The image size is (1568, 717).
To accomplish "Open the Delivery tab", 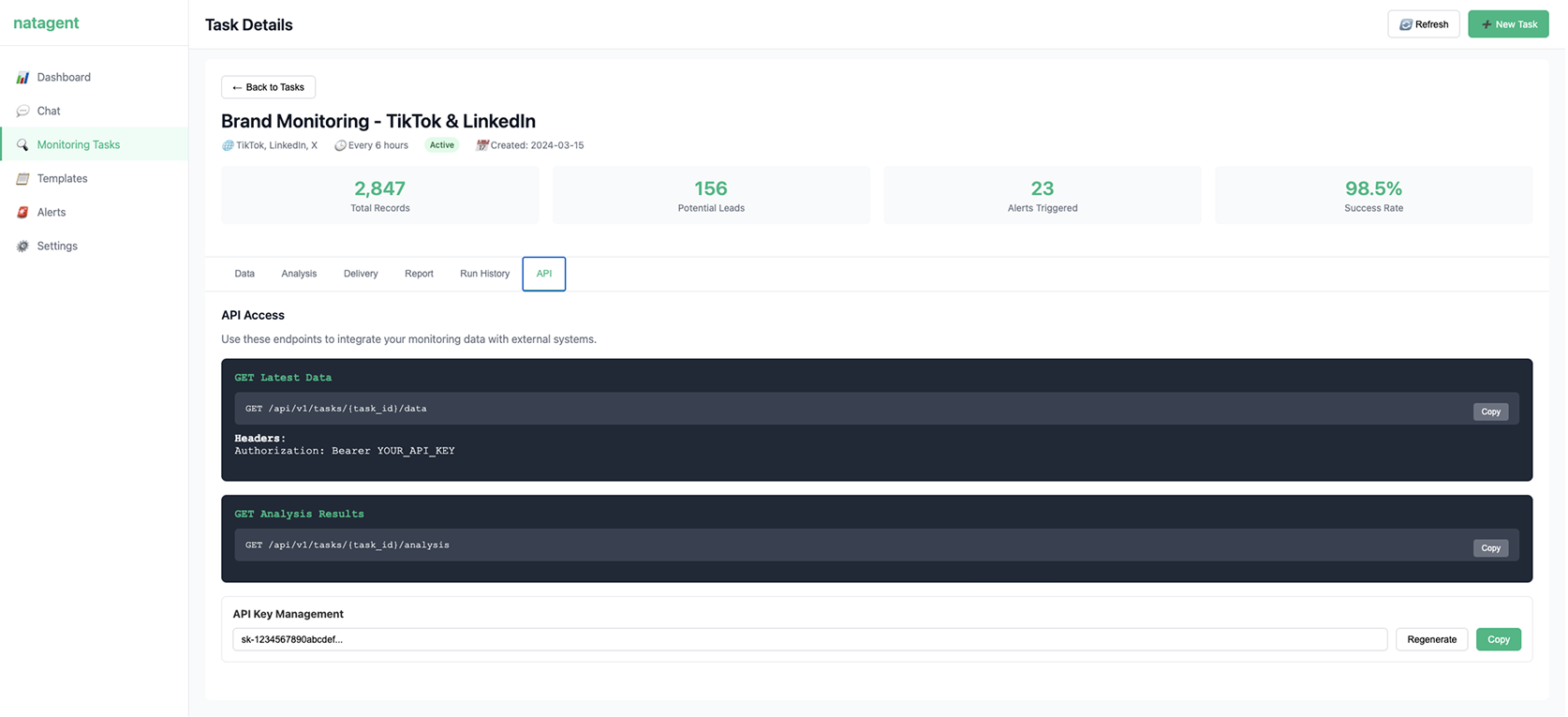I will (361, 274).
